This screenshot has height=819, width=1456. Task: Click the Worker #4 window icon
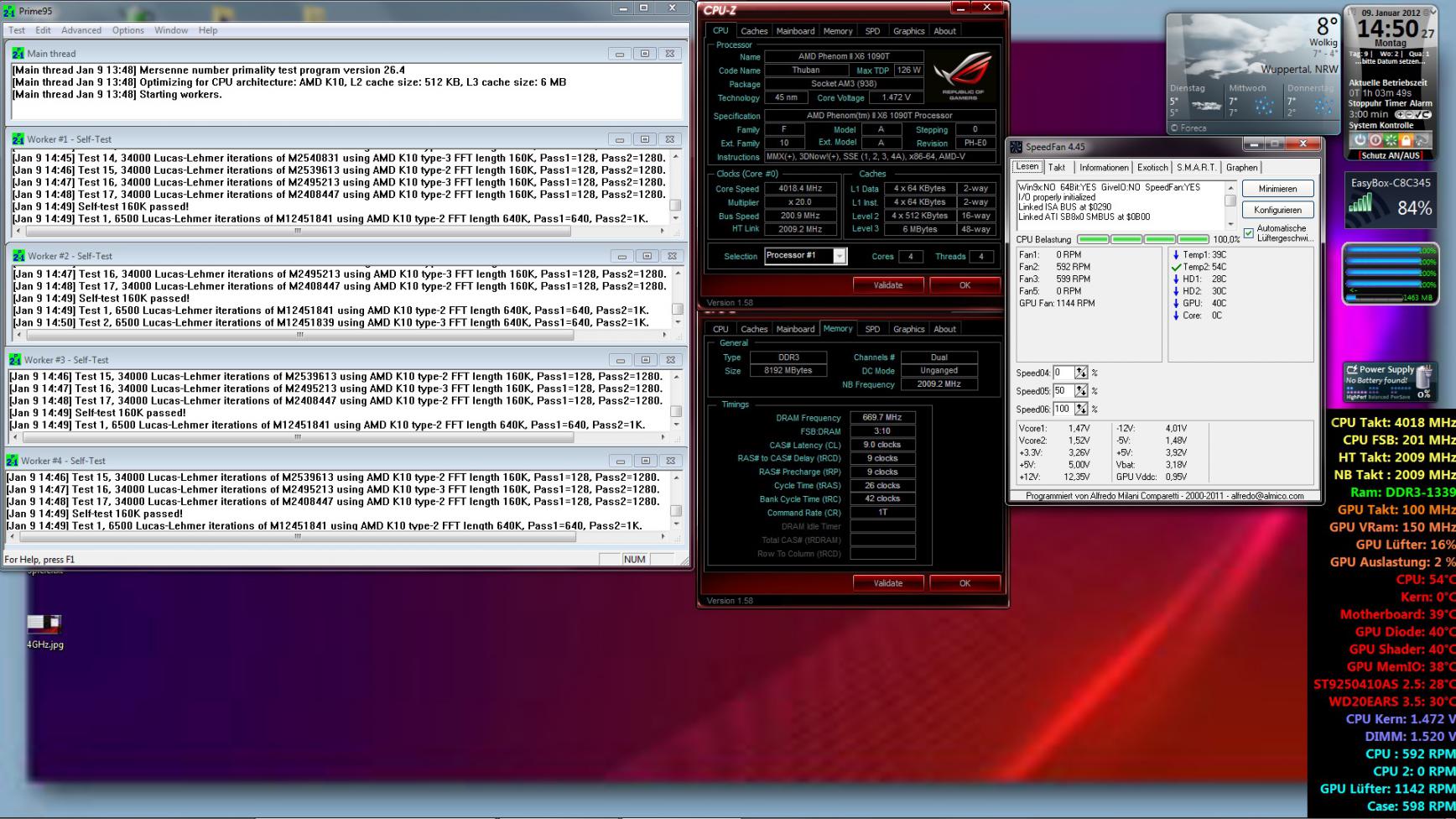coord(12,461)
